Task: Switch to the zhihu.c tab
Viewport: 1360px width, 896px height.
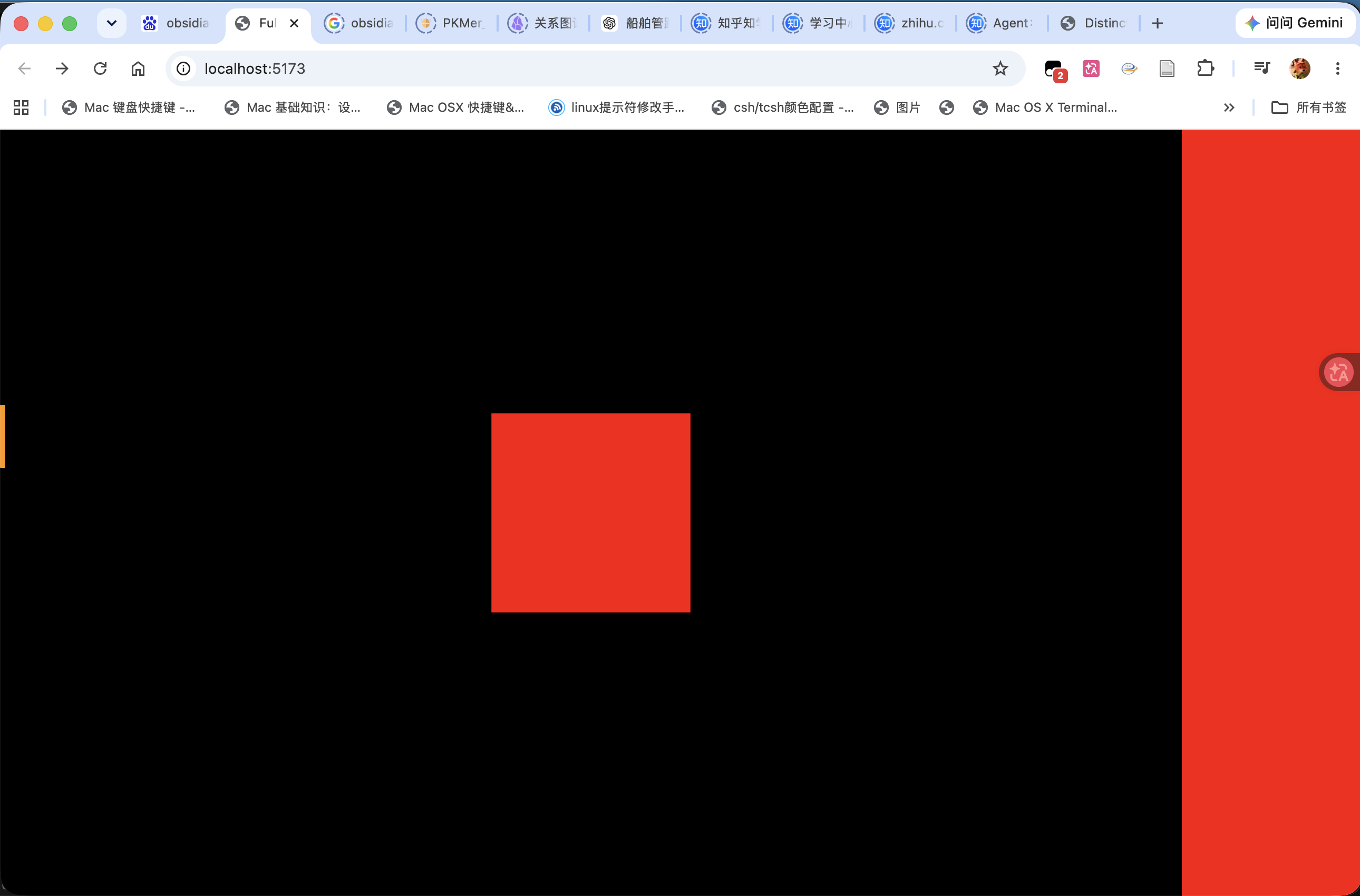Action: (x=909, y=23)
